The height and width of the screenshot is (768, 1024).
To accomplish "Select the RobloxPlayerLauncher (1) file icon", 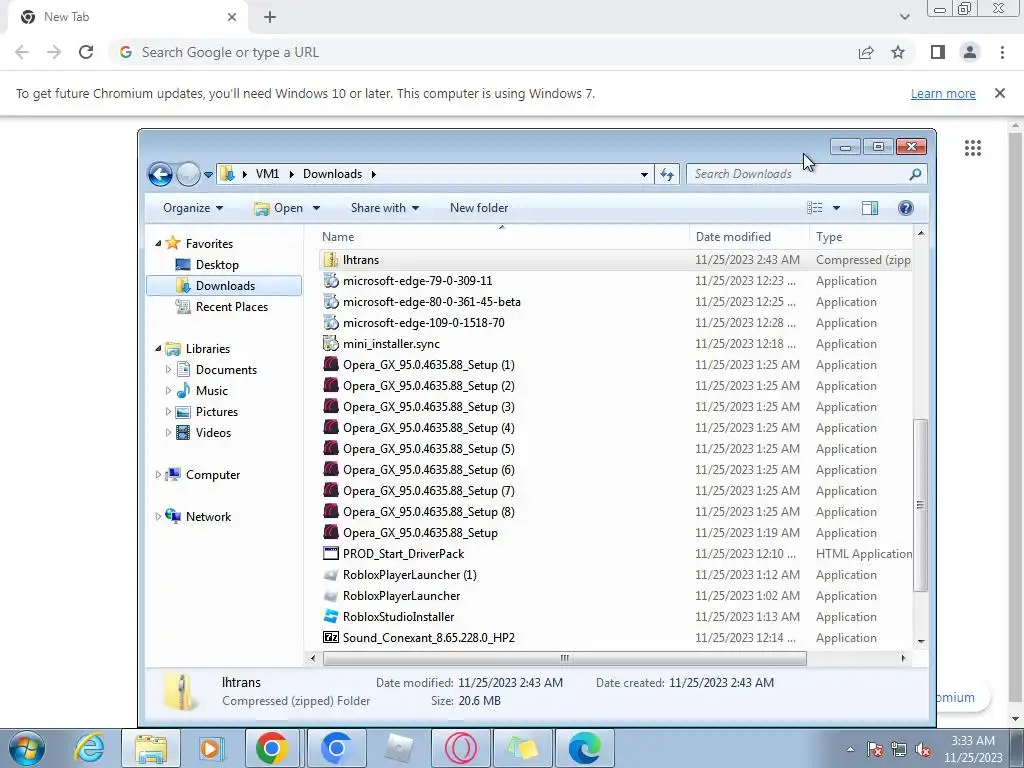I will point(331,575).
